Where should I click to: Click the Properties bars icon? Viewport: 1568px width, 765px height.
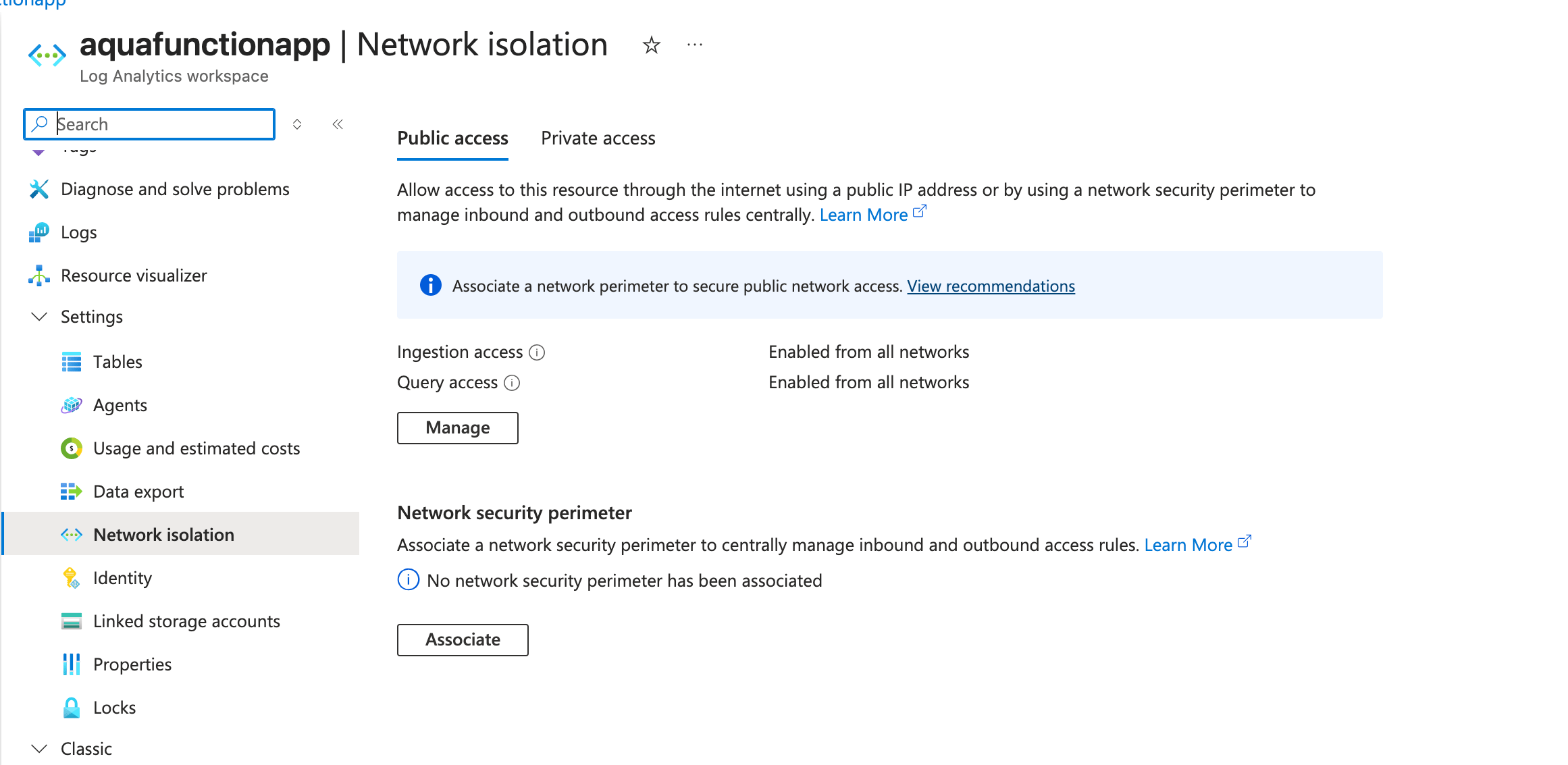(72, 664)
